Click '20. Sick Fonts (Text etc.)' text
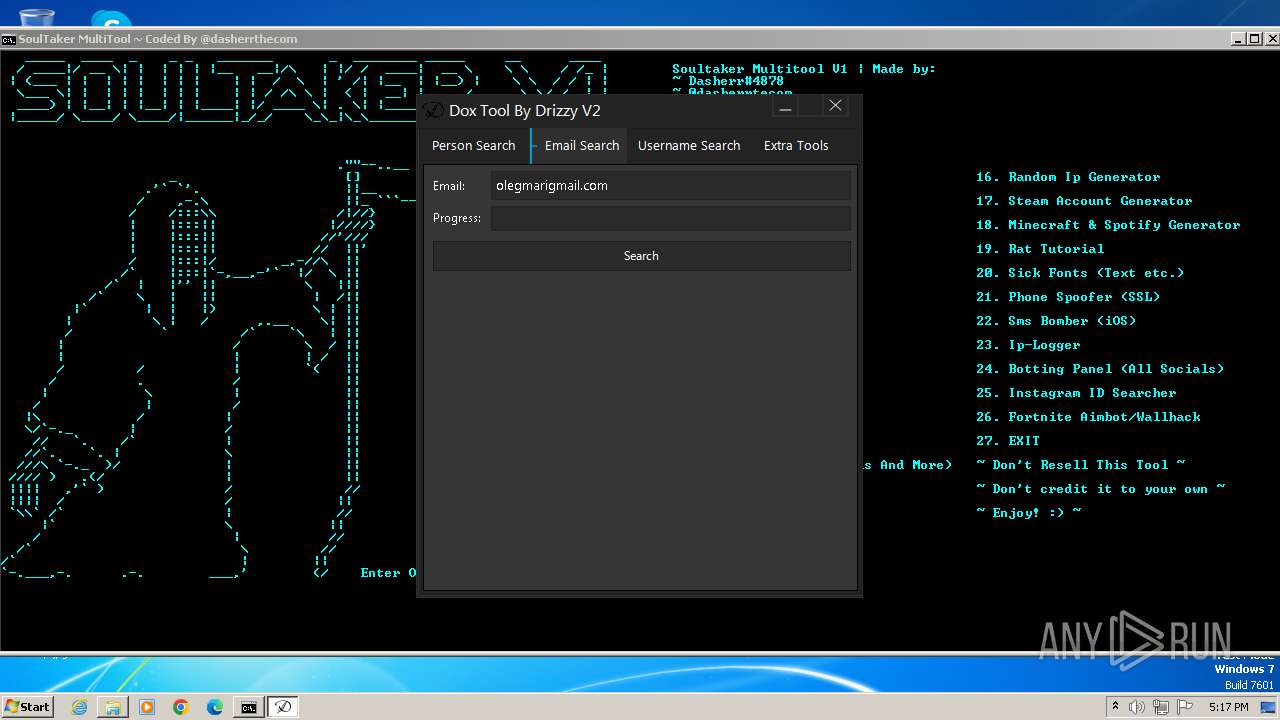Image resolution: width=1280 pixels, height=720 pixels. [x=1080, y=273]
